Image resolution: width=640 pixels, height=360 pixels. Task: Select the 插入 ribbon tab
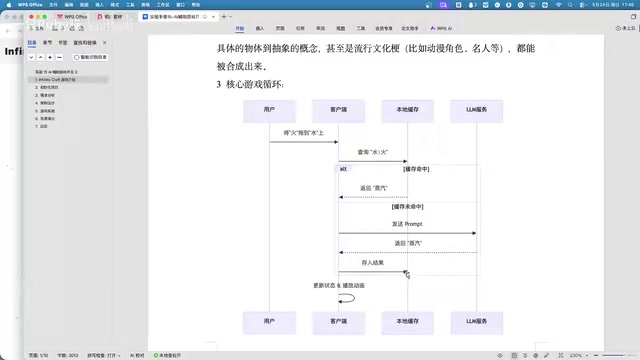click(260, 29)
